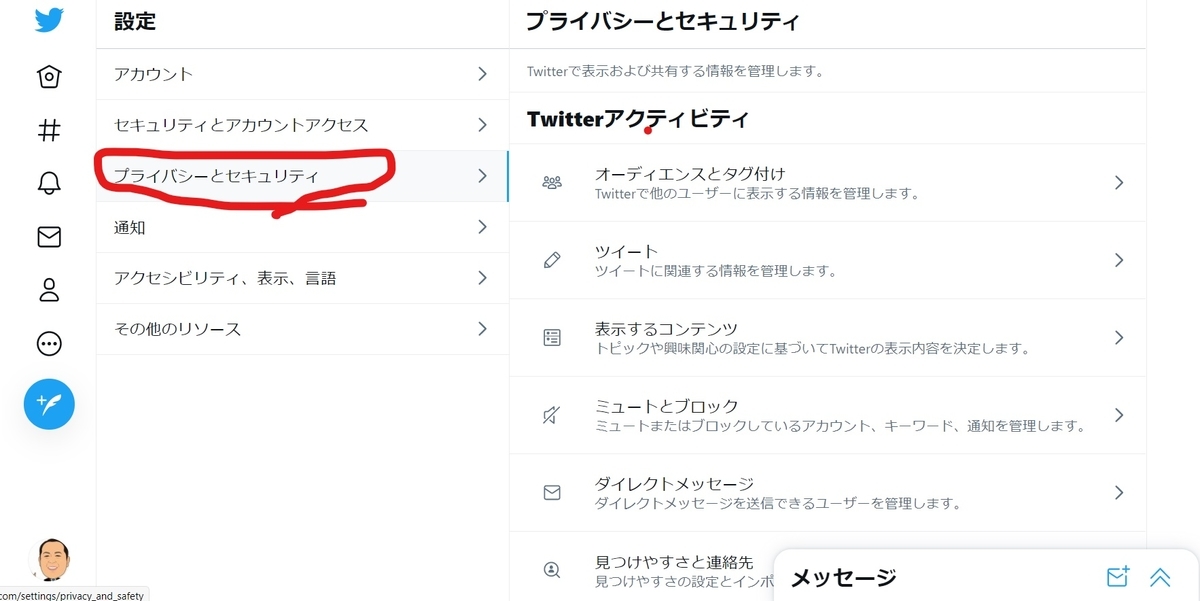1200x601 pixels.
Task: Click the muted speaker icon beside ミュートとブロック
Action: point(552,415)
